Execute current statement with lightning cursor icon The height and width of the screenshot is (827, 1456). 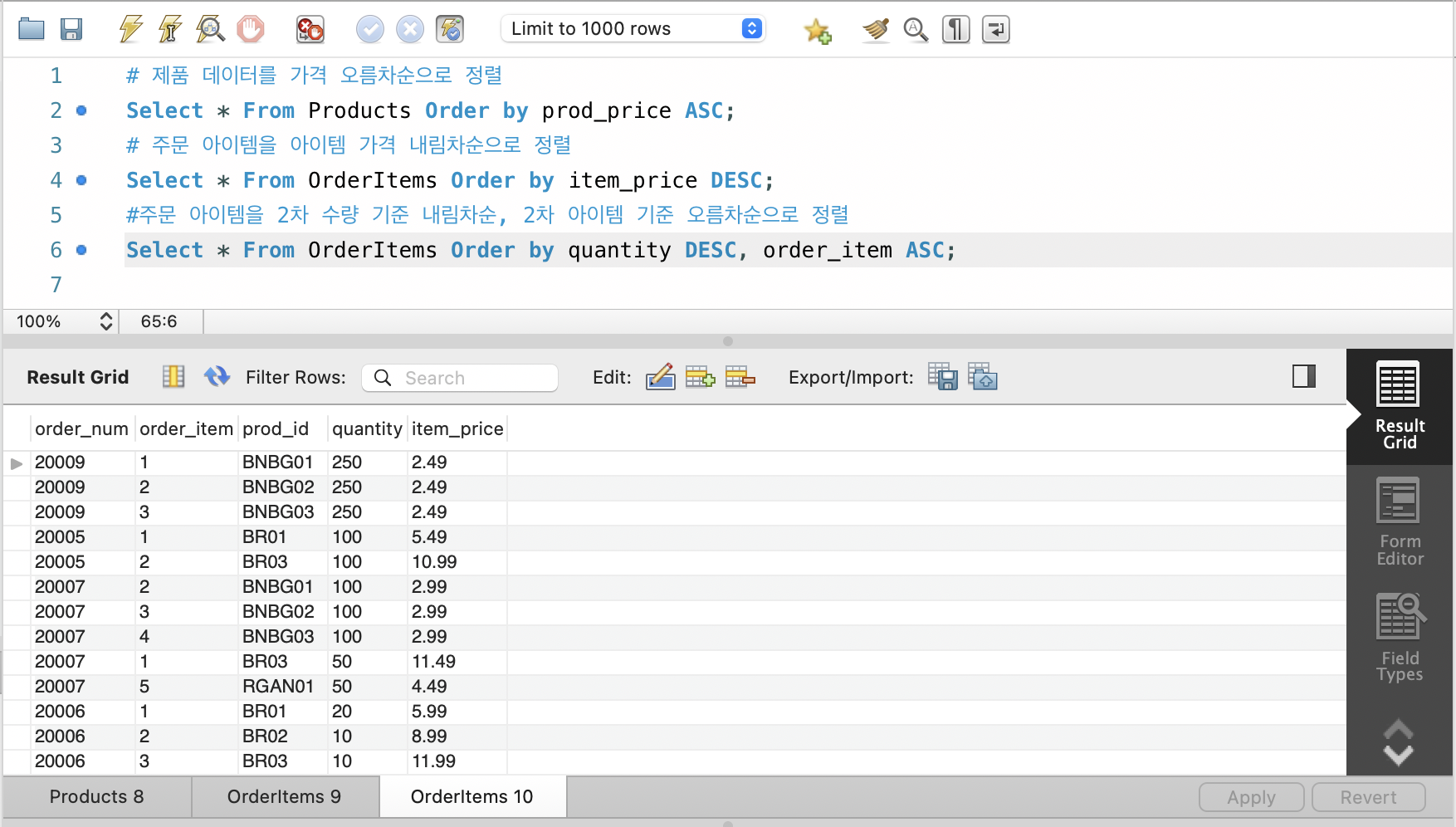click(x=170, y=29)
